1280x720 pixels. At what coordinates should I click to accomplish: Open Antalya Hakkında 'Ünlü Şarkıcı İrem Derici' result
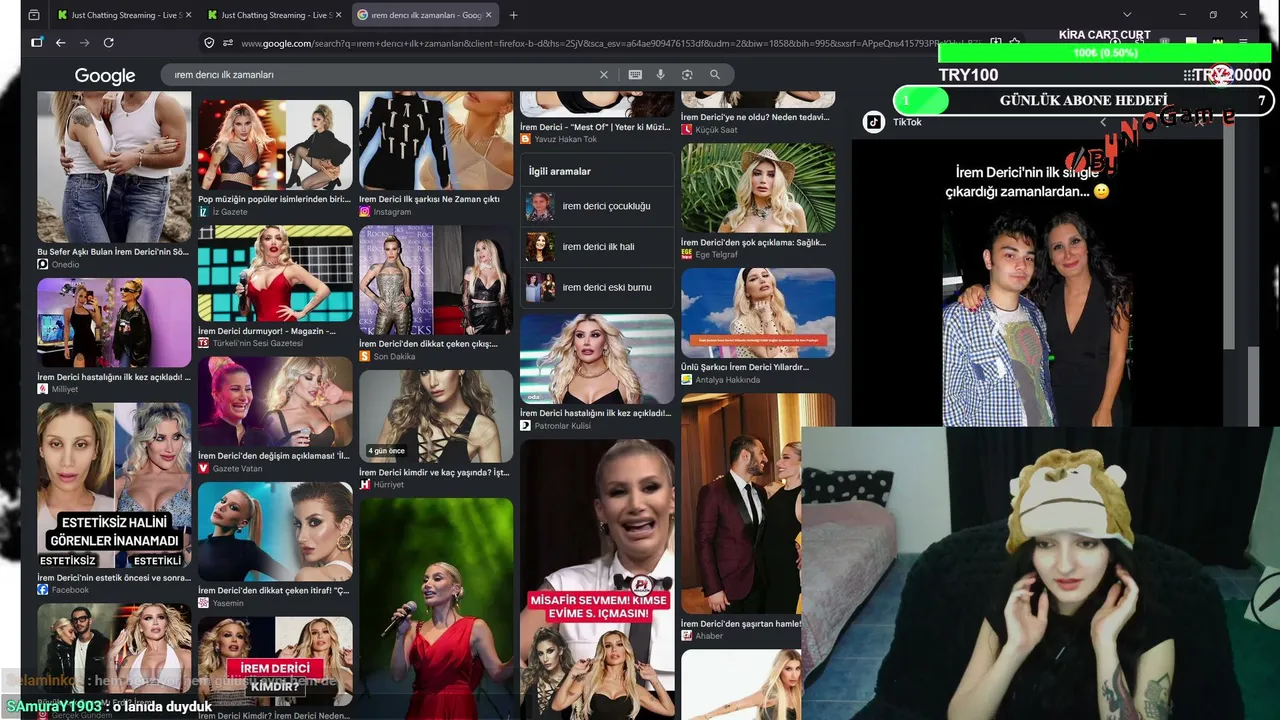(x=745, y=367)
